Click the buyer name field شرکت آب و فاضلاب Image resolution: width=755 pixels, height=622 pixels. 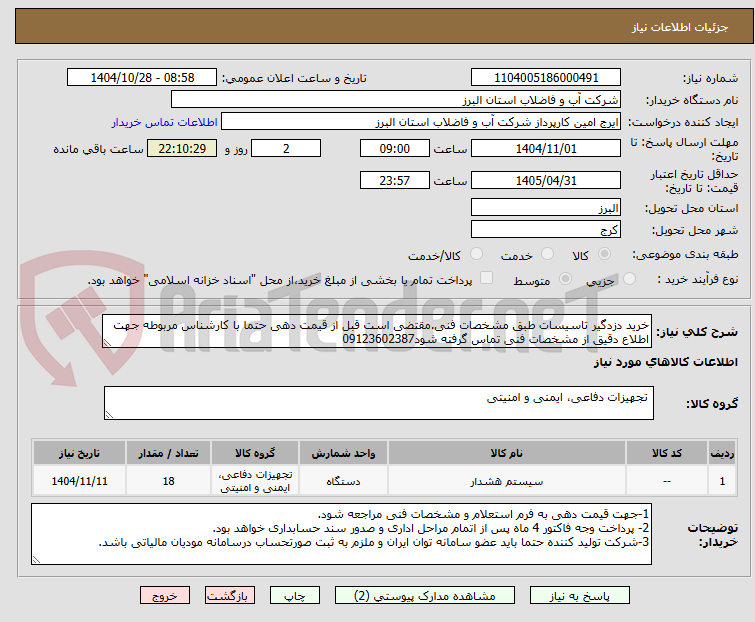396,100
